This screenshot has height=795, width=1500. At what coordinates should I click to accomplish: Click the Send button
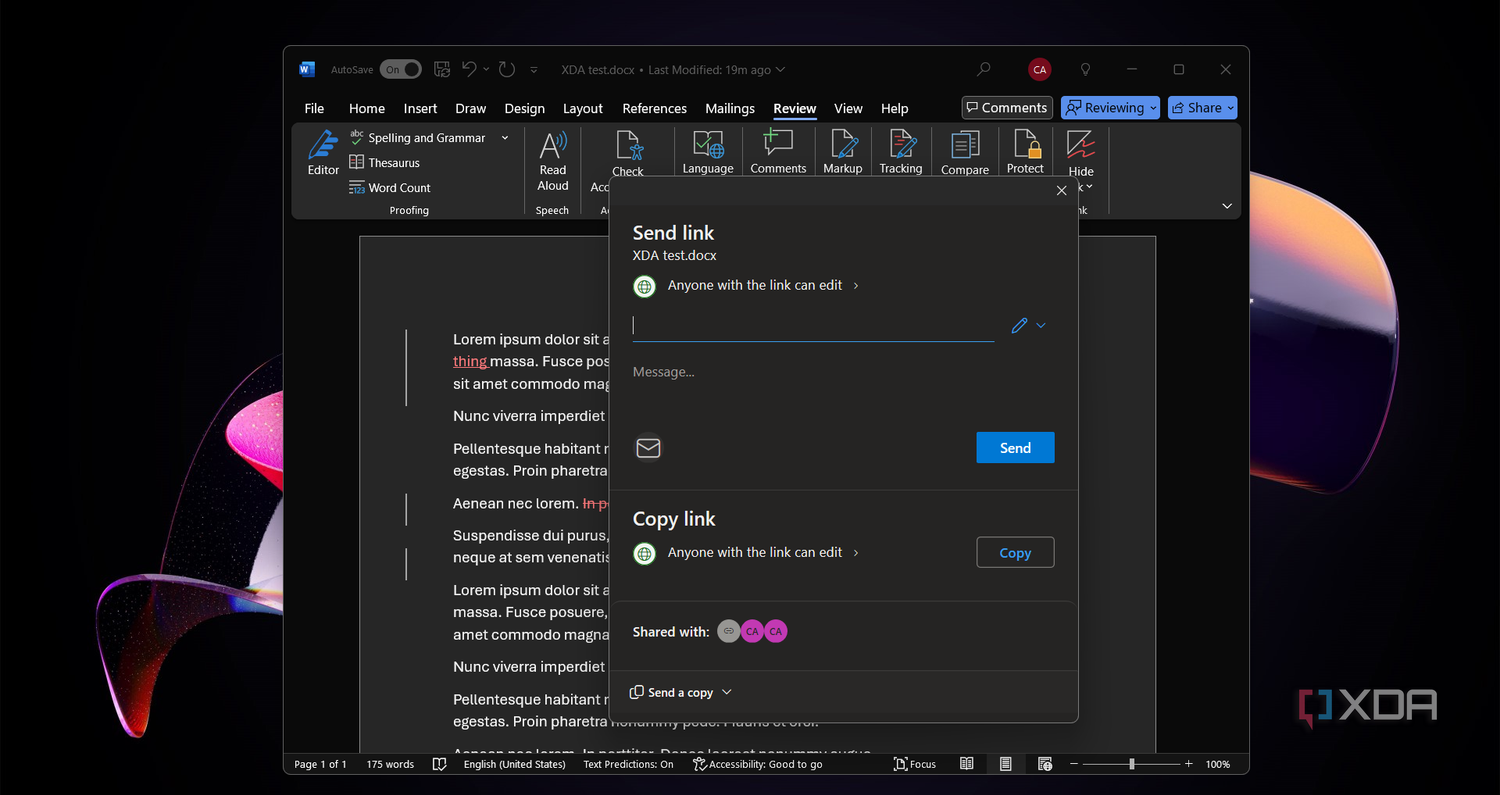tap(1015, 448)
